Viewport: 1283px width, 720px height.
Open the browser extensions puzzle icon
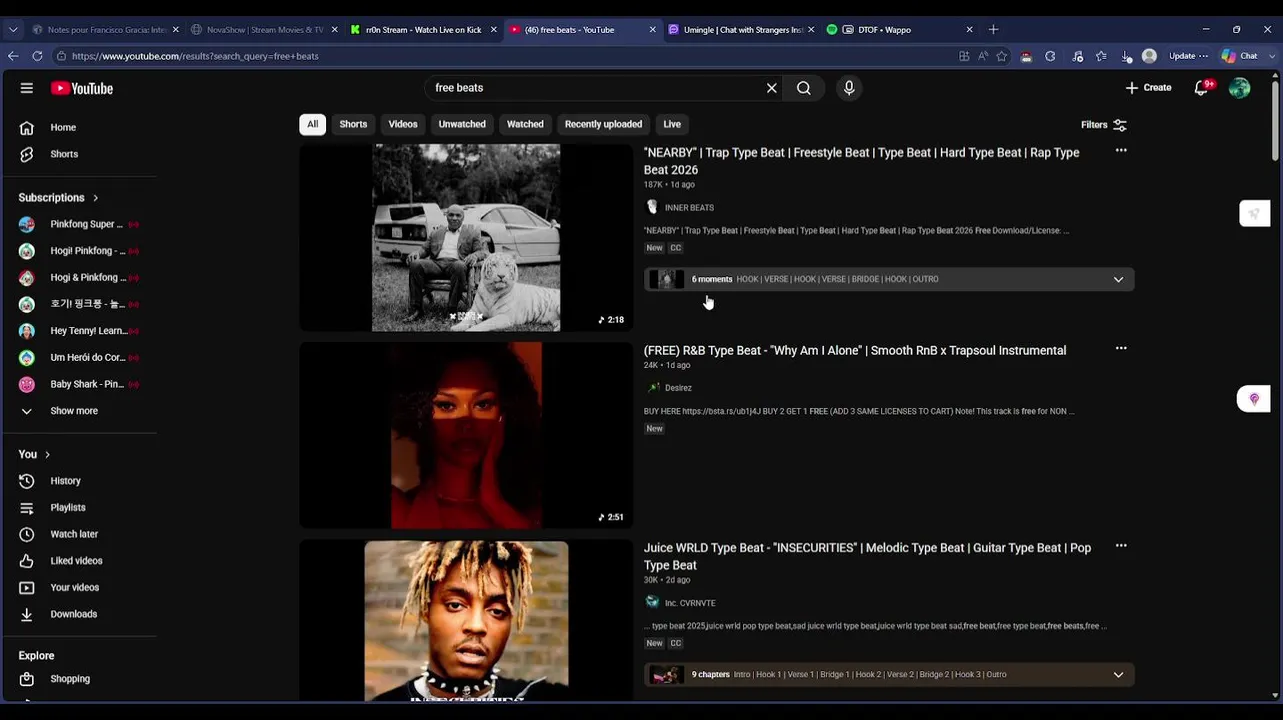coord(1051,56)
